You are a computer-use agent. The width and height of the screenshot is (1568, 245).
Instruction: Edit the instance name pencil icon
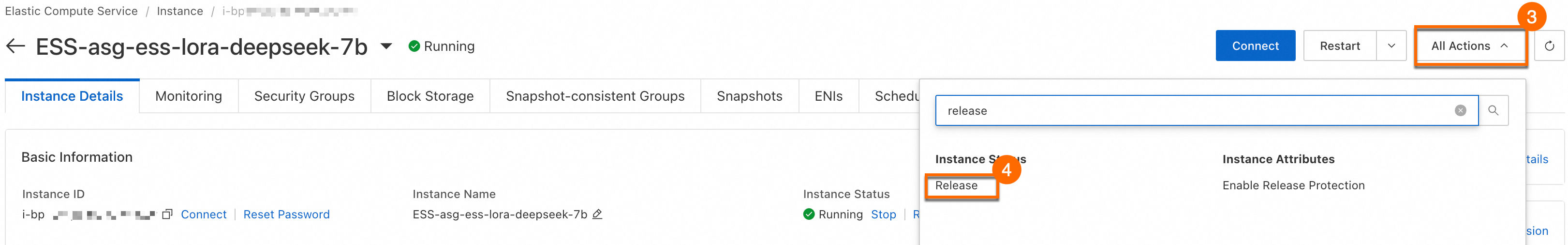click(x=597, y=214)
